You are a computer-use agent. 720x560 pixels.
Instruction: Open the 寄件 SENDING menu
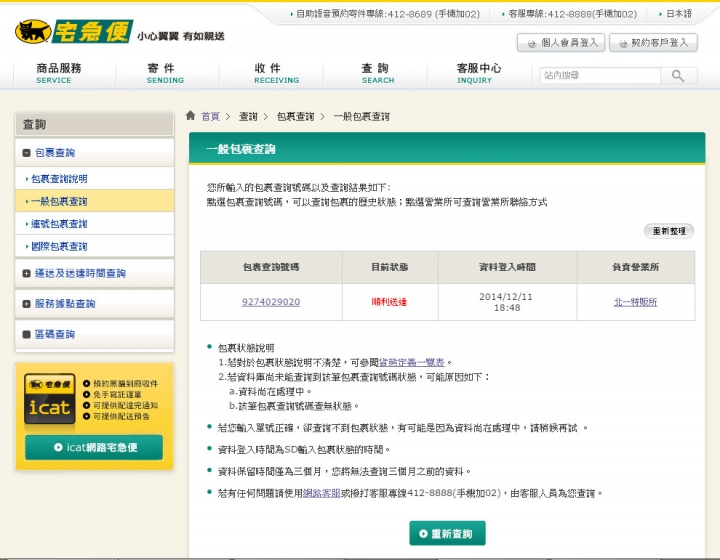click(165, 73)
